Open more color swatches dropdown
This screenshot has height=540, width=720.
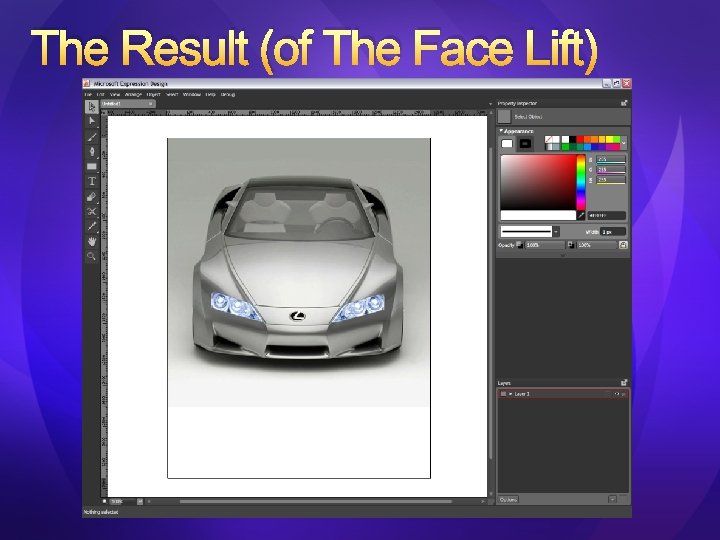[624, 143]
